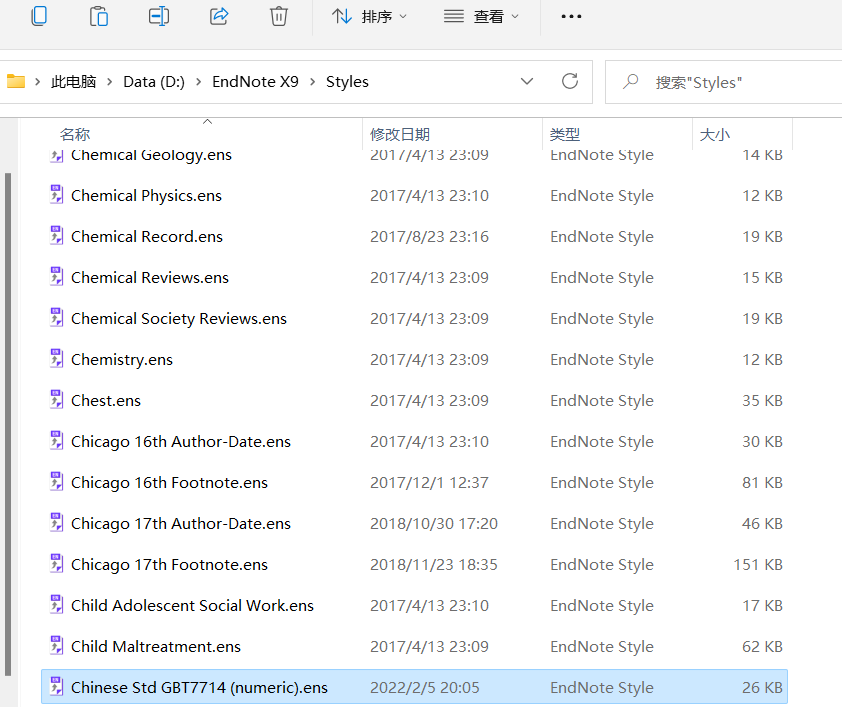Select Chinese Std GBT7714 (numeric).ens file
The height and width of the screenshot is (707, 842).
414,687
